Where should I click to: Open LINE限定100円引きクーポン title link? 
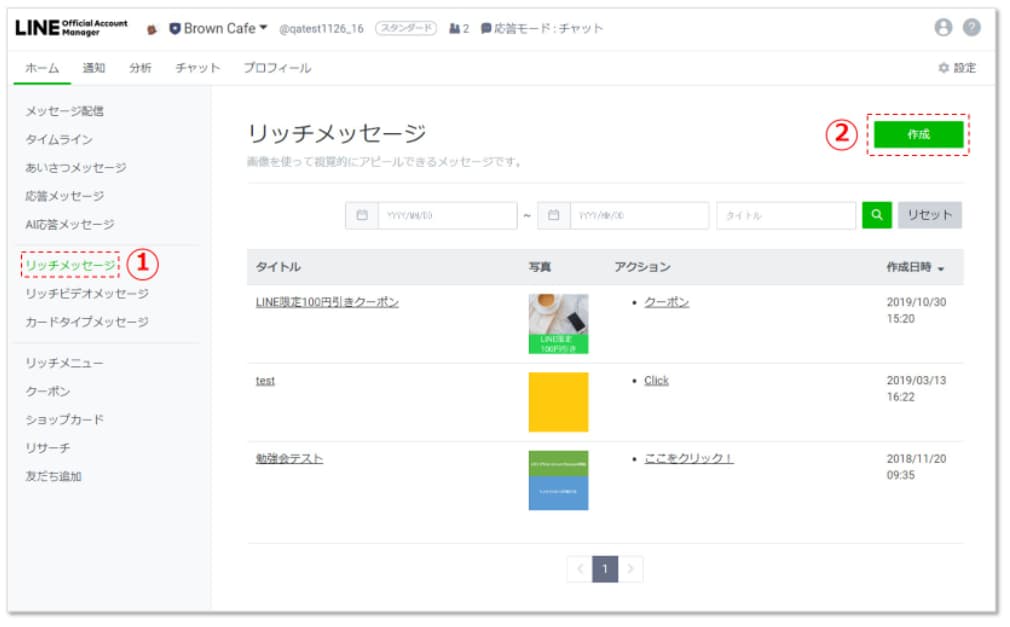pos(327,302)
